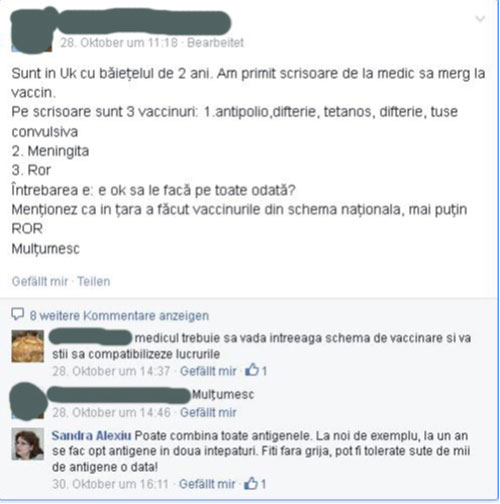Like the main post via Gefällt mir
The image size is (500, 504).
(x=40, y=281)
